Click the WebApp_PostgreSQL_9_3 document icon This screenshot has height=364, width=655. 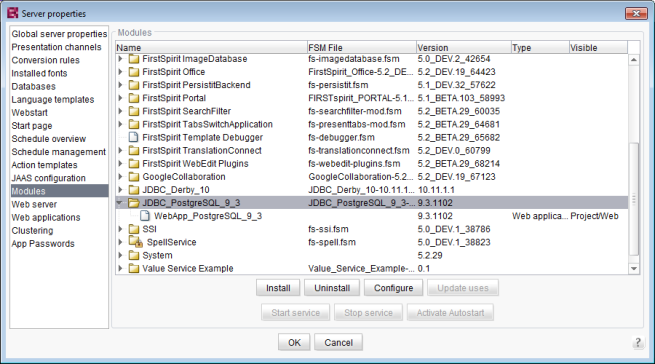click(x=145, y=216)
